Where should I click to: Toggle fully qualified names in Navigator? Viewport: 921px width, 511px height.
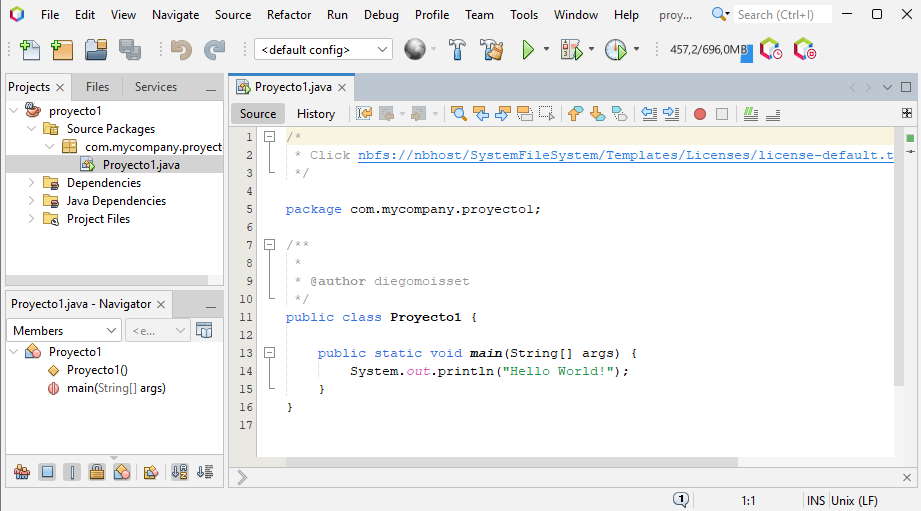pos(150,472)
